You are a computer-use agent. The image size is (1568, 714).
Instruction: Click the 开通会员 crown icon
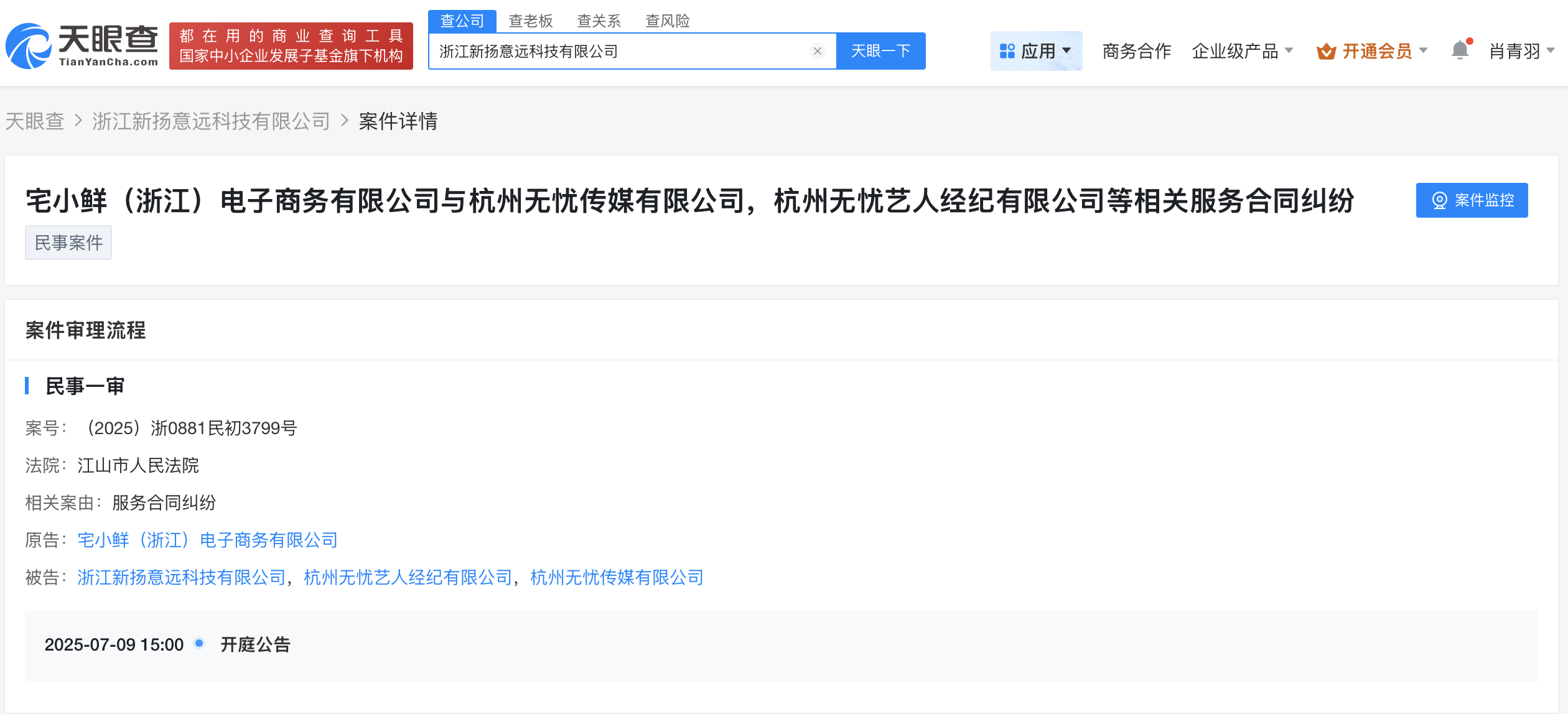click(x=1327, y=51)
